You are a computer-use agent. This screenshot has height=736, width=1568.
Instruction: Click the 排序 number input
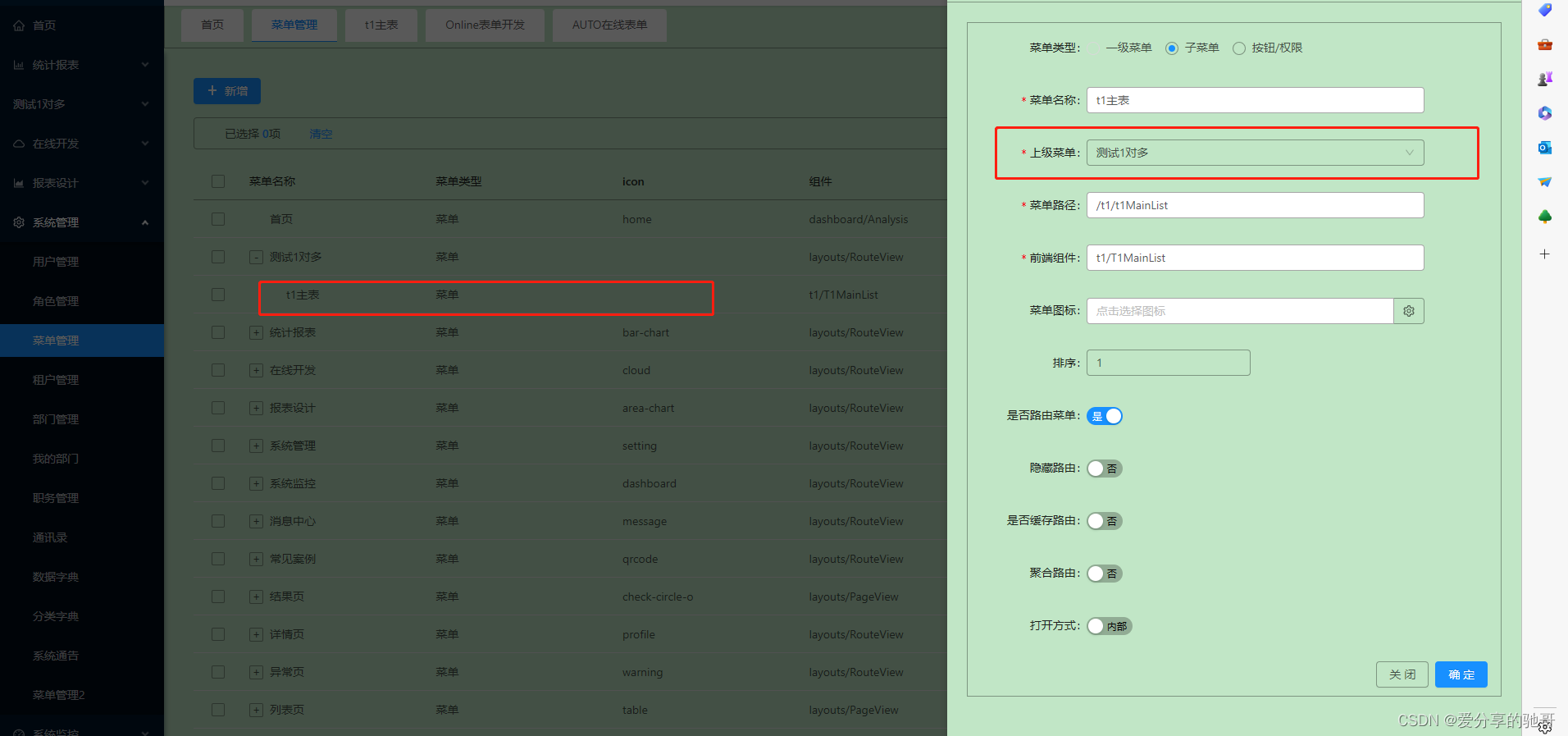click(x=1168, y=363)
